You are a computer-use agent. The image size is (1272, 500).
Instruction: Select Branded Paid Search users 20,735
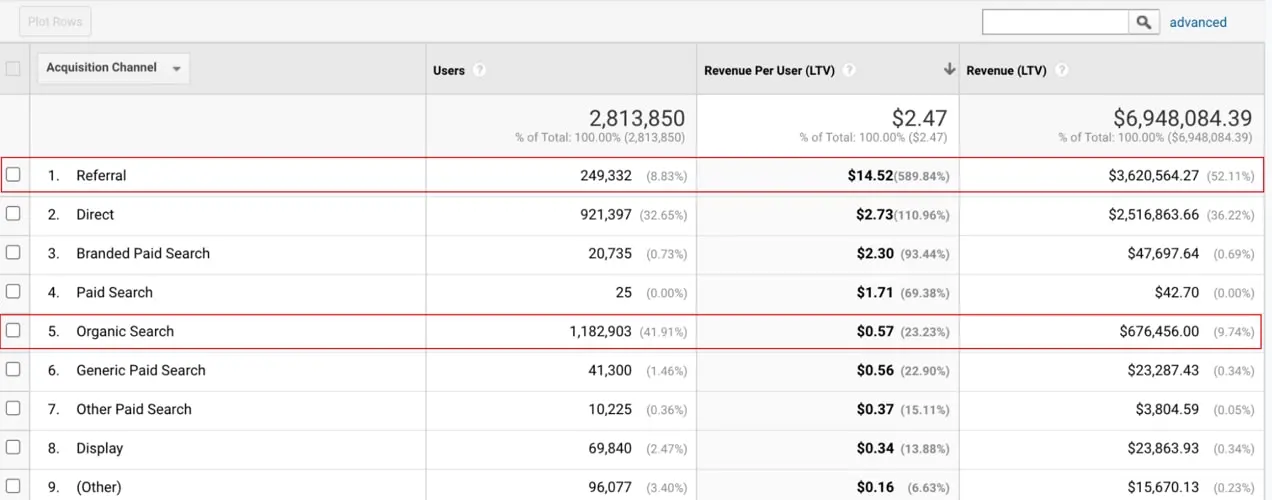[610, 253]
